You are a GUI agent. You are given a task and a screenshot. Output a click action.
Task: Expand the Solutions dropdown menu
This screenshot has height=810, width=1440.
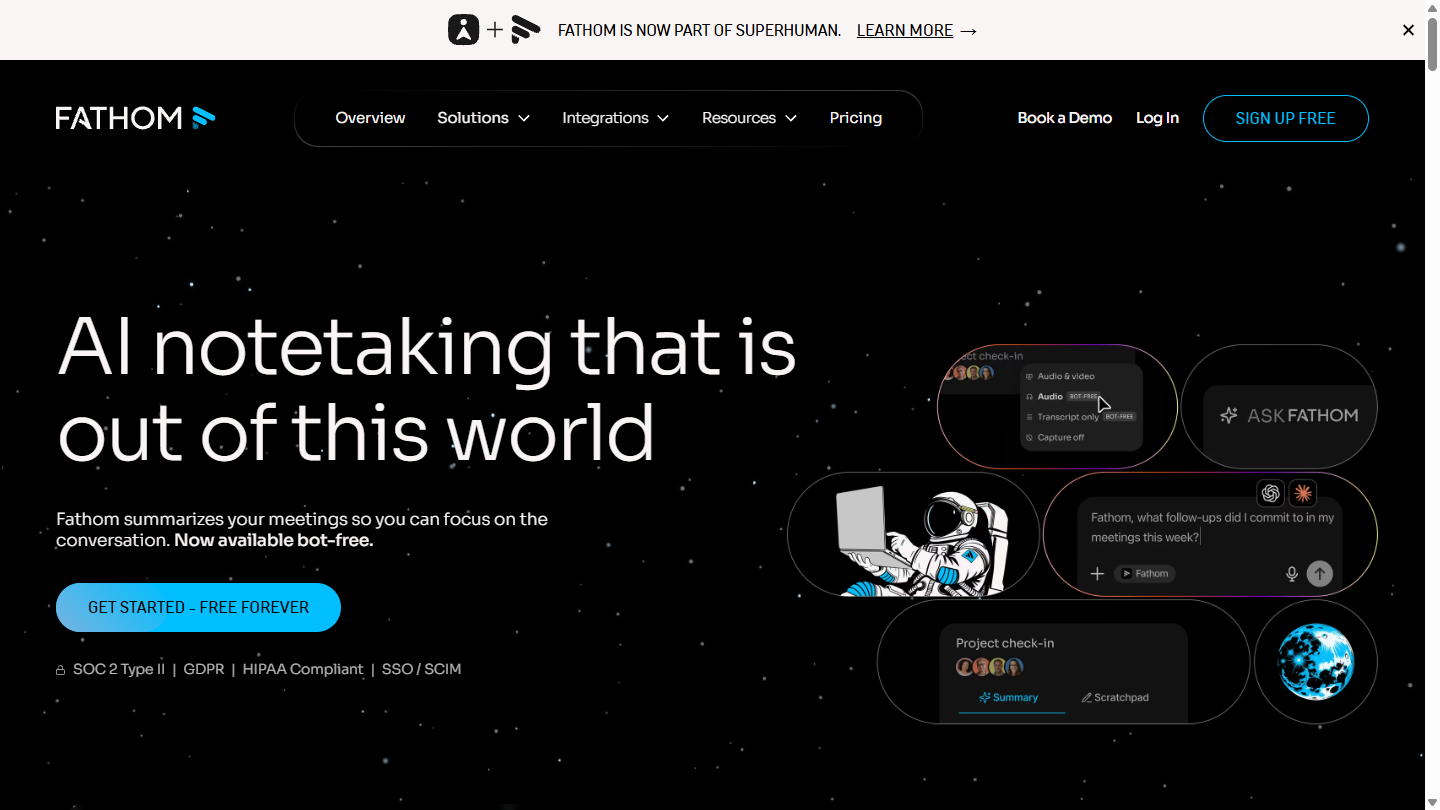click(483, 118)
